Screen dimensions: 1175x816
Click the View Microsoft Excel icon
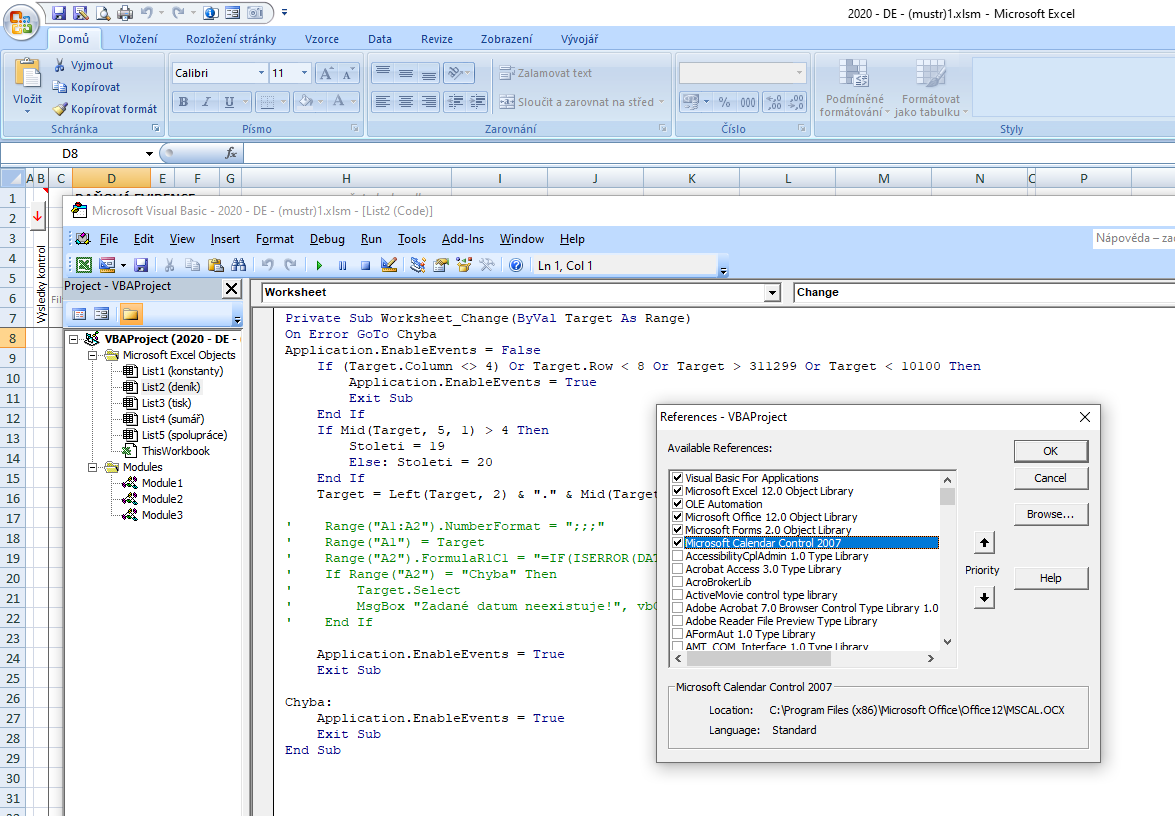point(84,265)
